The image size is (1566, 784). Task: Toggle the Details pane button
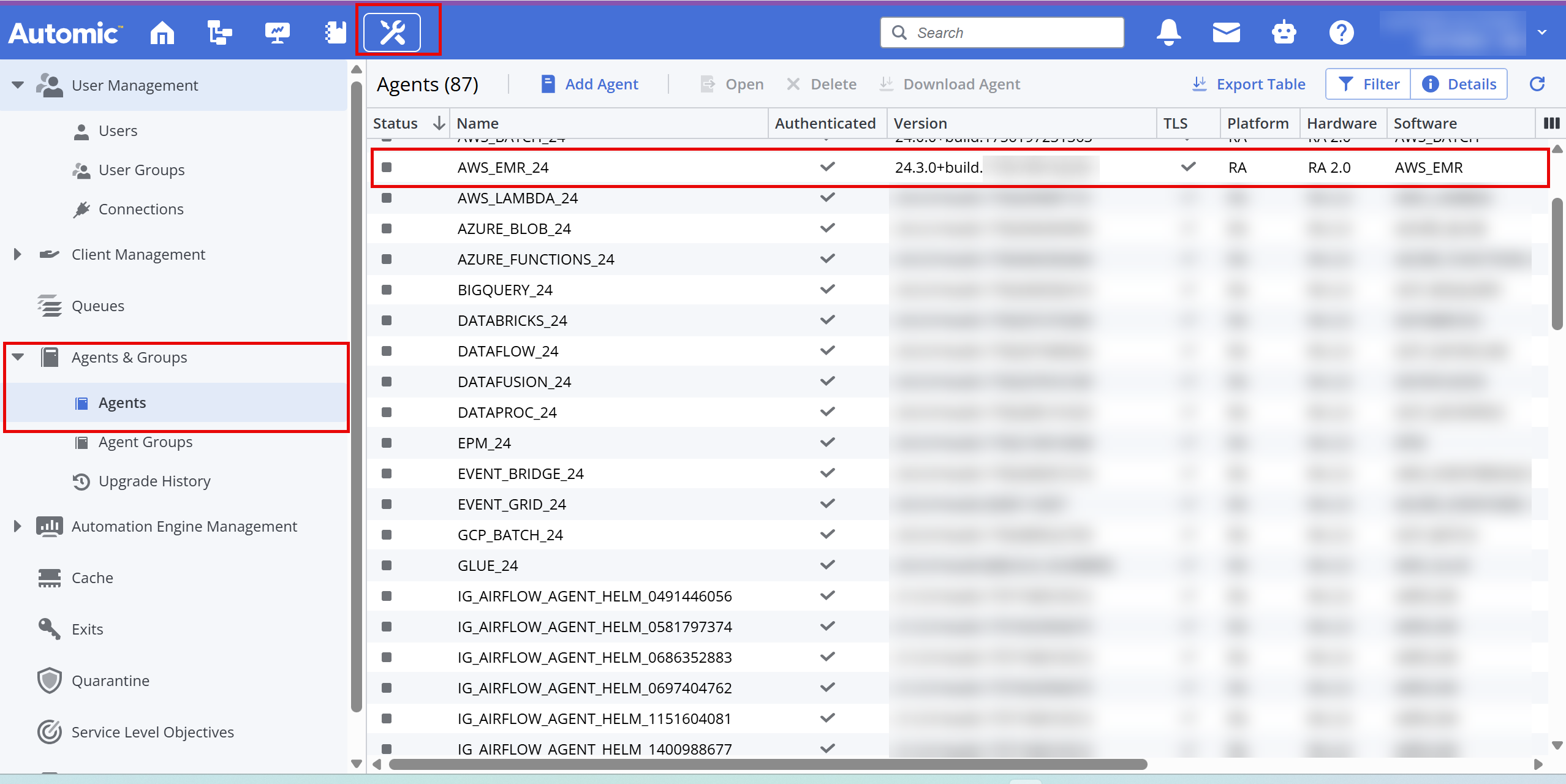1459,84
